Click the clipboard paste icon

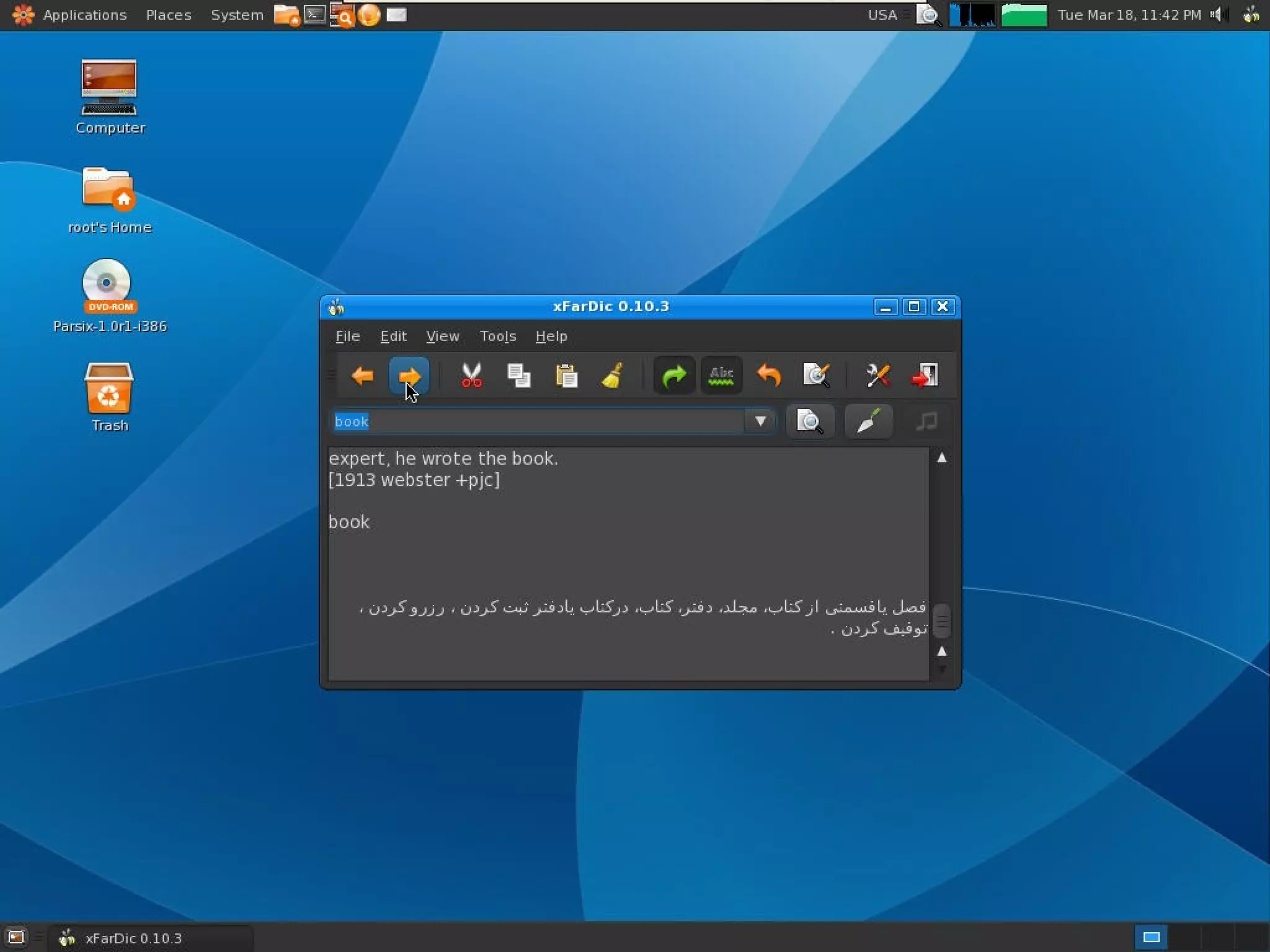[566, 376]
